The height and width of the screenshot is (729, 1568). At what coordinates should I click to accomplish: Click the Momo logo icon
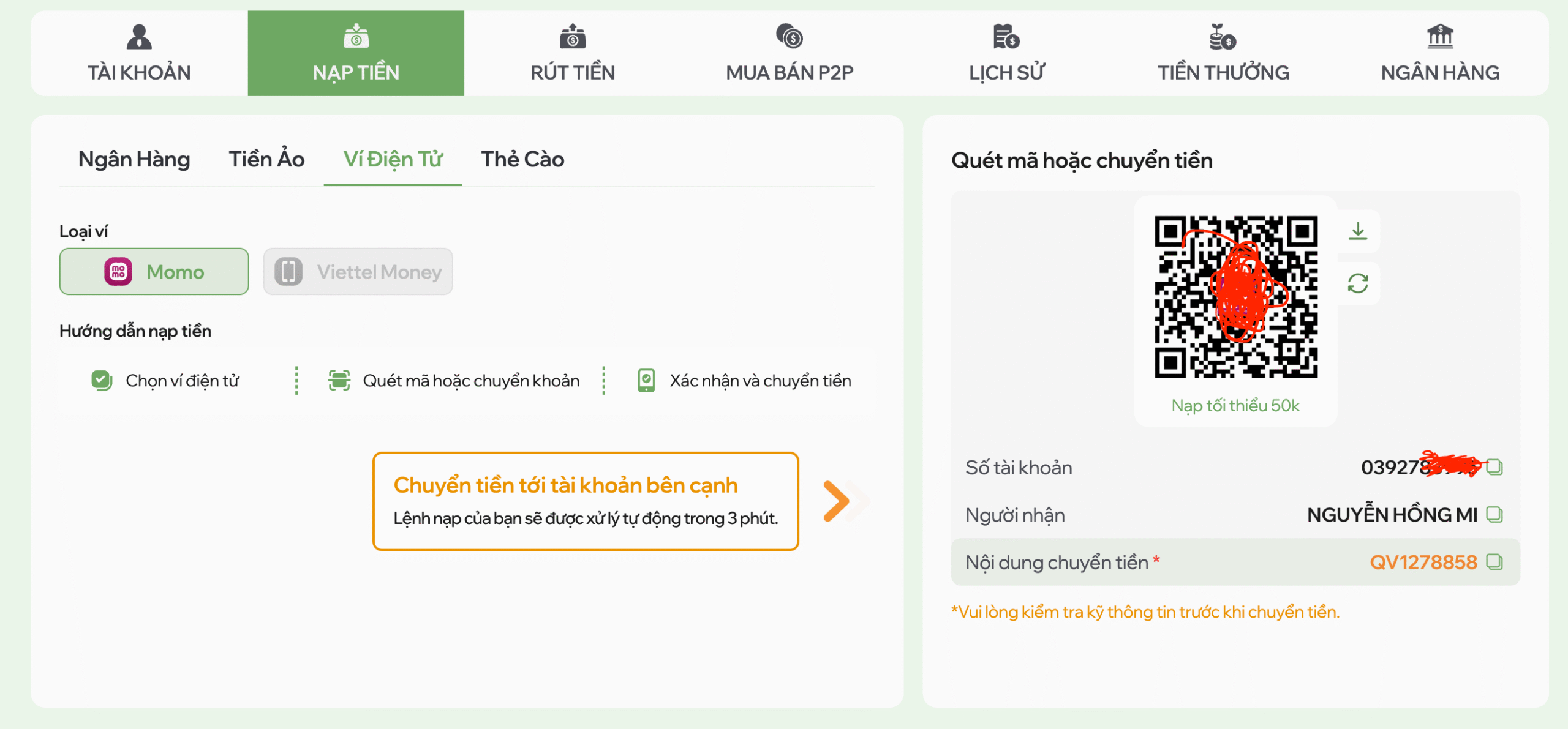118,271
